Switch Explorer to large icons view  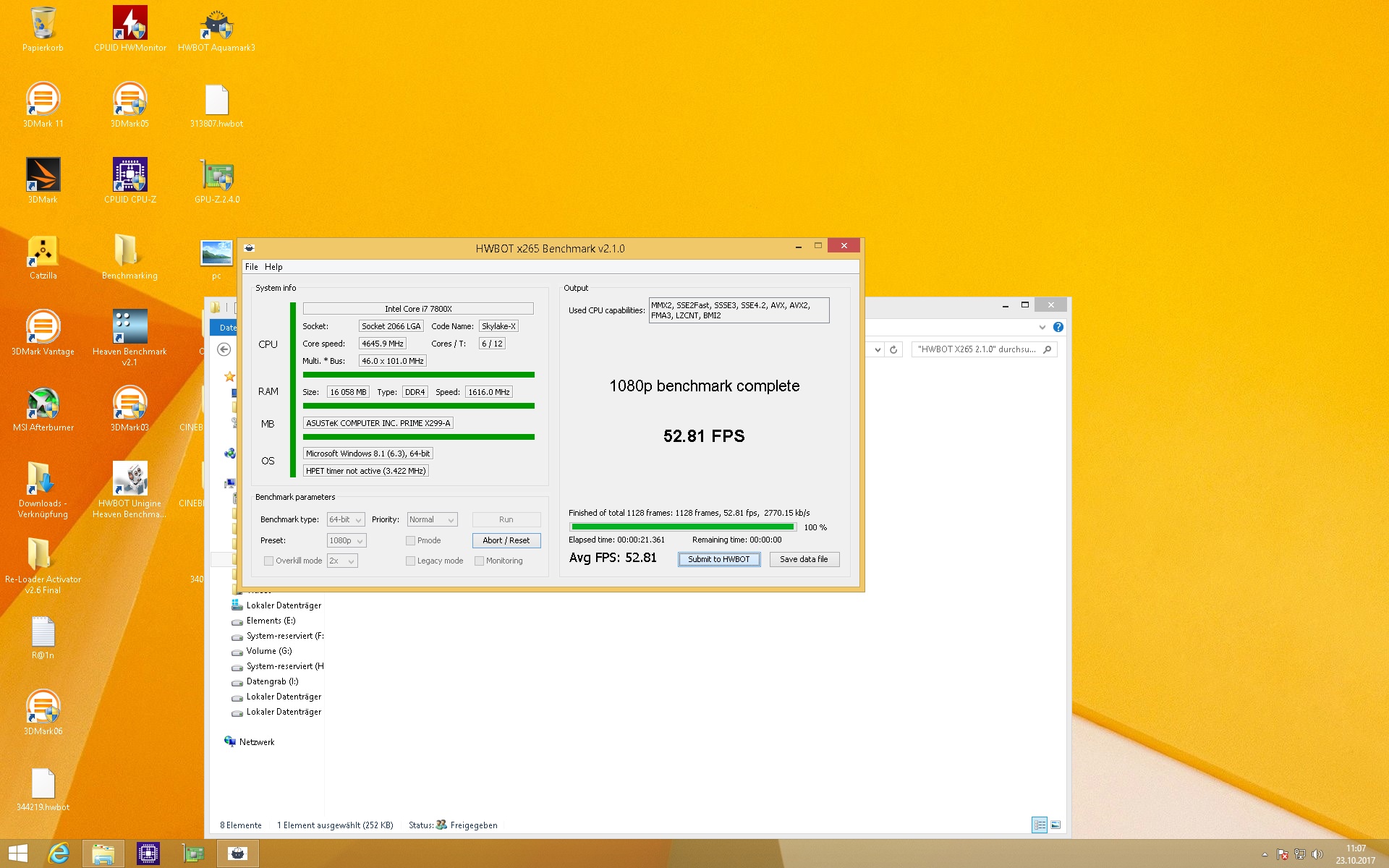(1055, 825)
